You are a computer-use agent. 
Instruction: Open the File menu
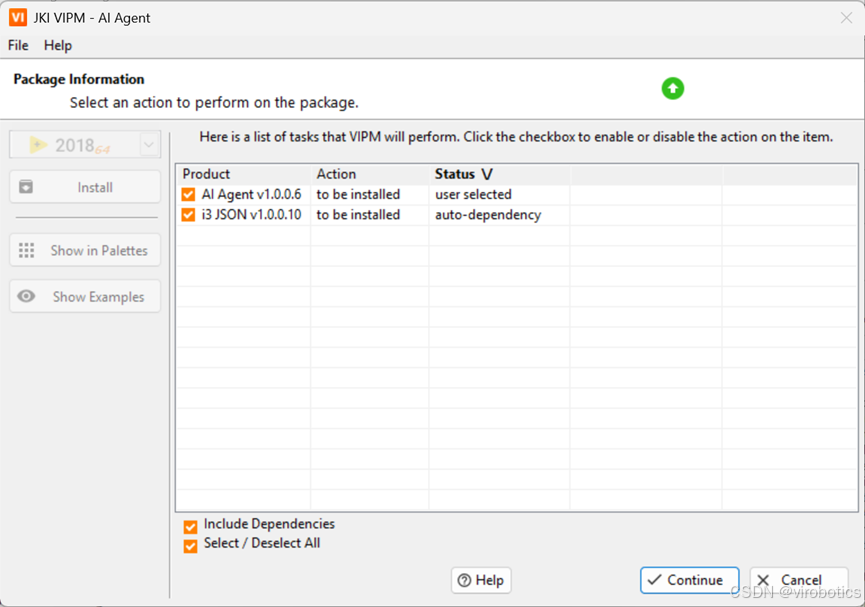(18, 45)
